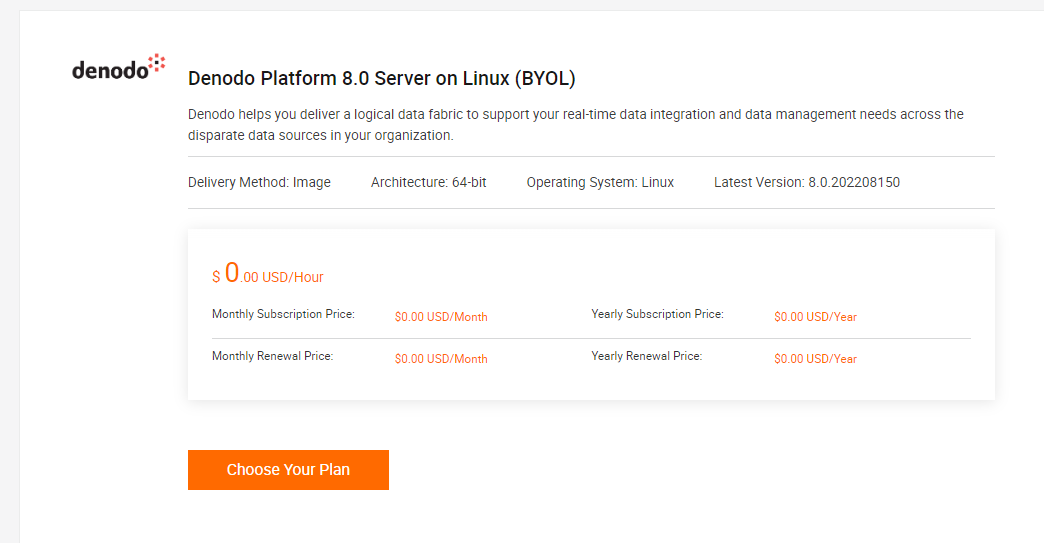1044x543 pixels.
Task: Click the Denodo product description paragraph
Action: tap(576, 124)
